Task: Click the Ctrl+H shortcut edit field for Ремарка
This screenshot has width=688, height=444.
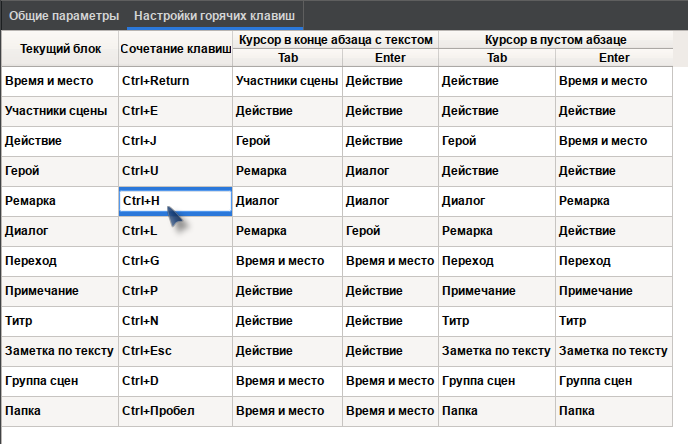Action: pos(176,201)
